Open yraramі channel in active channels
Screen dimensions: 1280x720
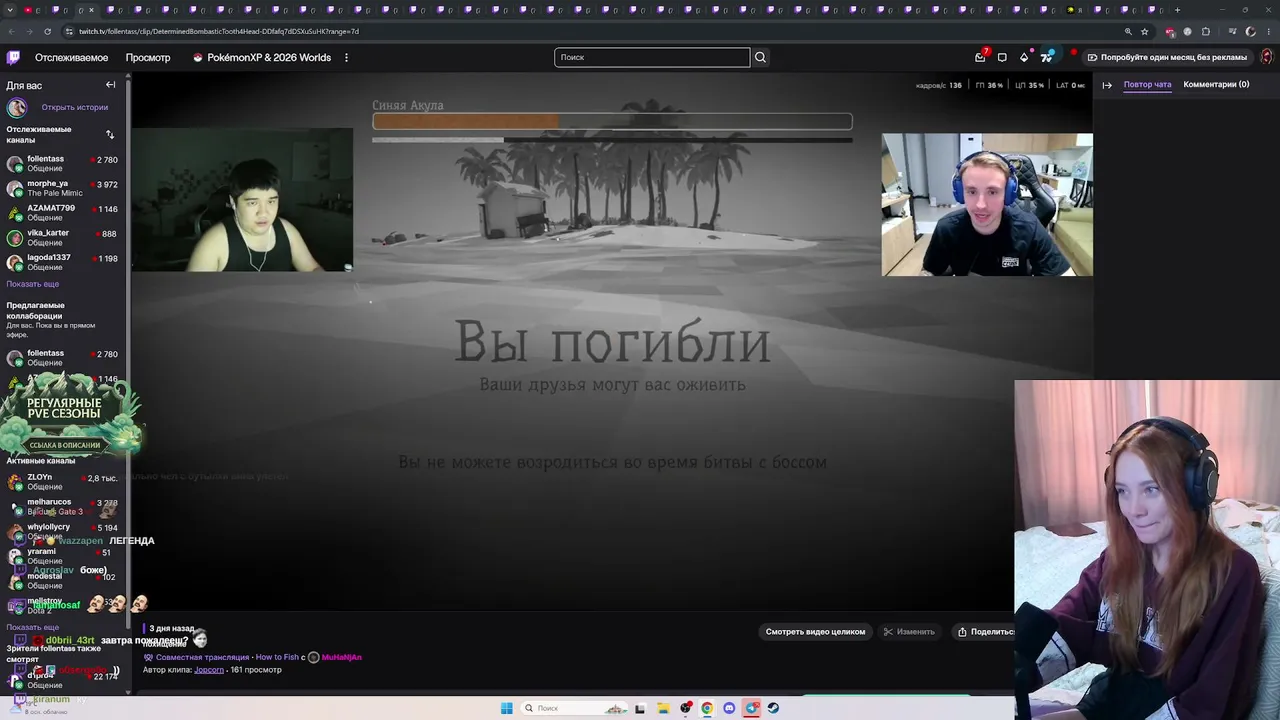point(62,555)
